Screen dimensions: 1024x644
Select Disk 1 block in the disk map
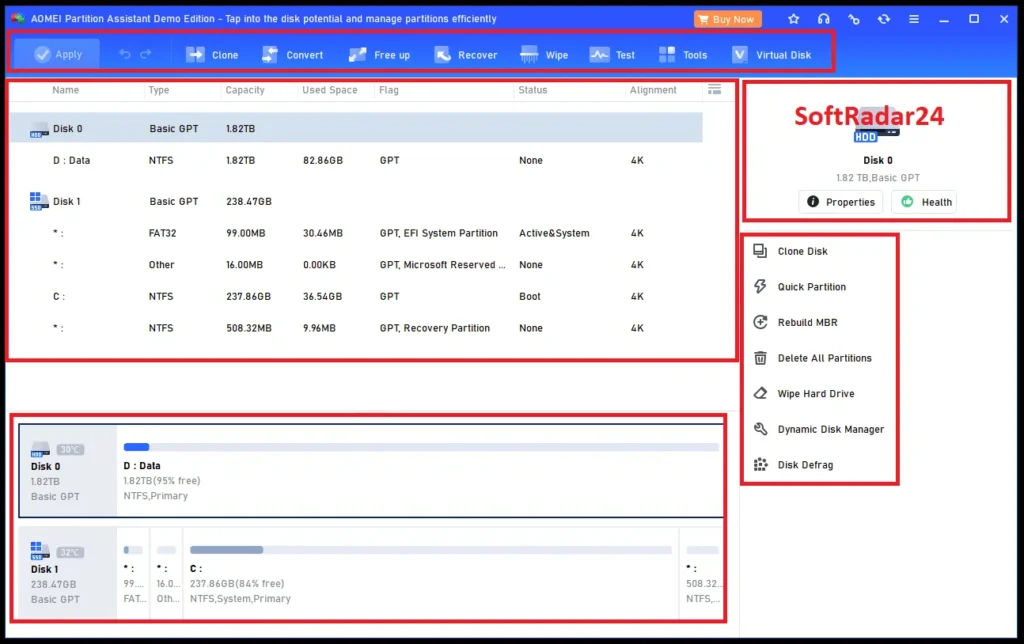(x=68, y=573)
